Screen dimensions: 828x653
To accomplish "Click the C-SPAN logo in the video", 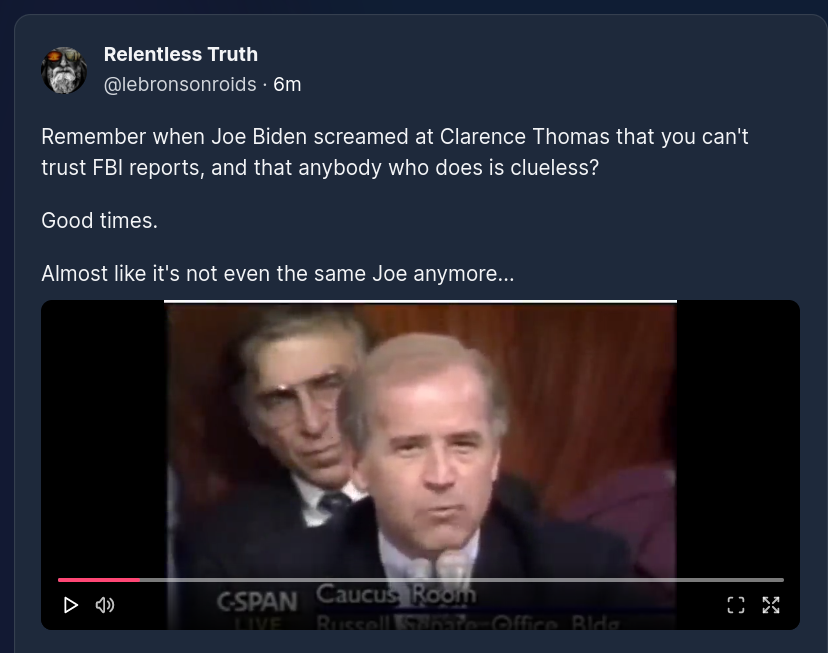I will [257, 602].
